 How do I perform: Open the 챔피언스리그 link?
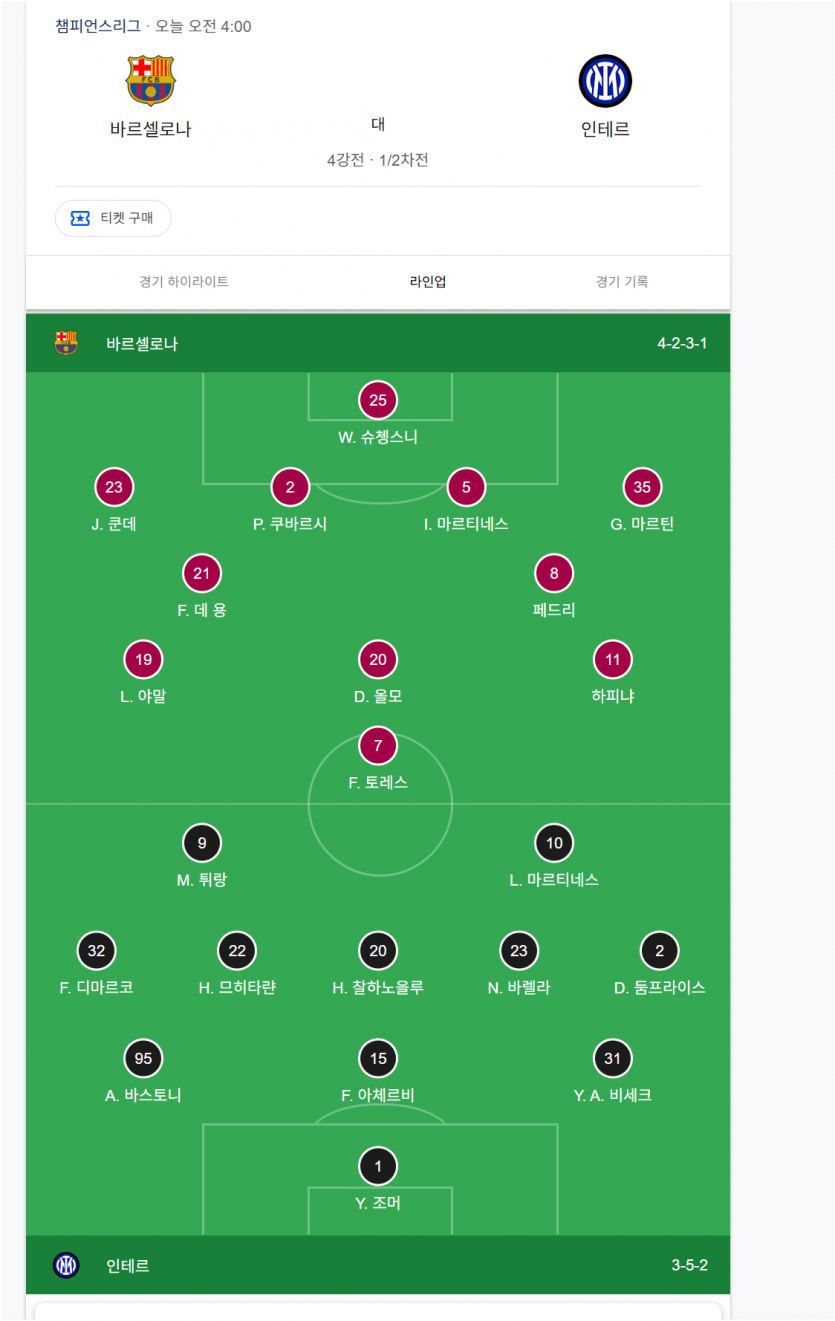98,26
